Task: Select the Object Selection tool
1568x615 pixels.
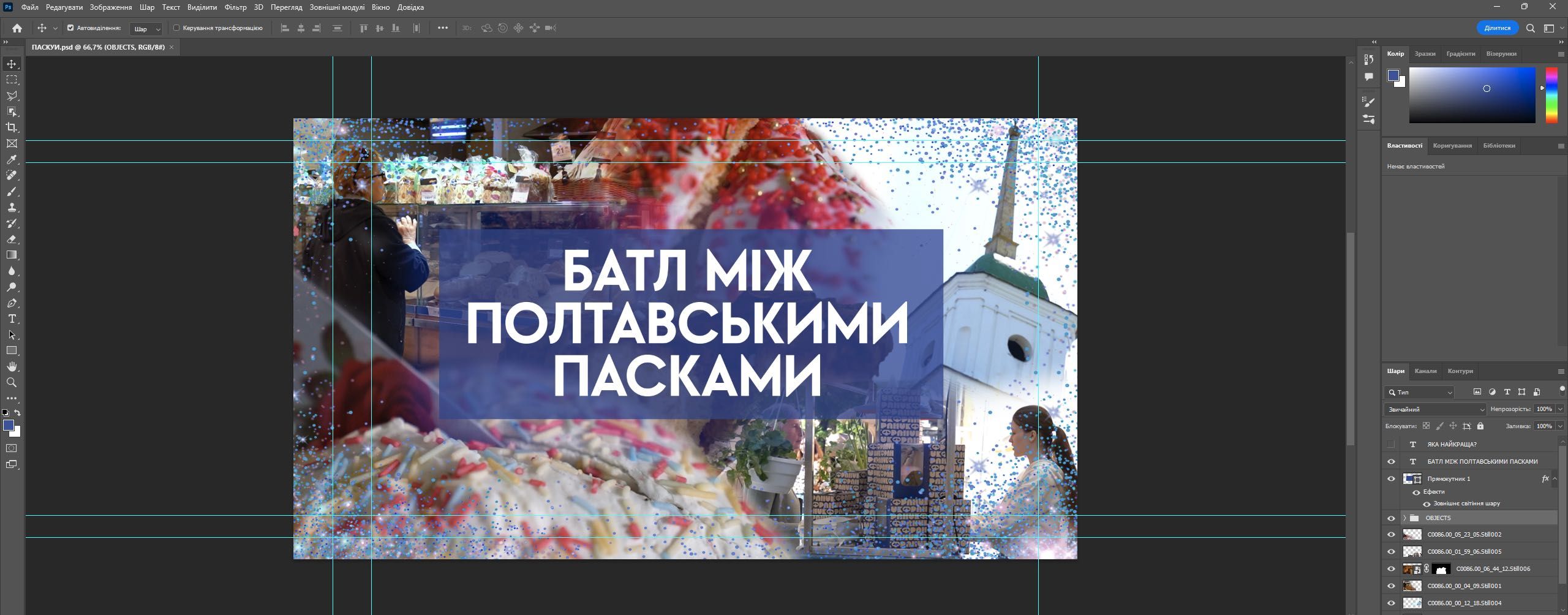Action: tap(12, 111)
